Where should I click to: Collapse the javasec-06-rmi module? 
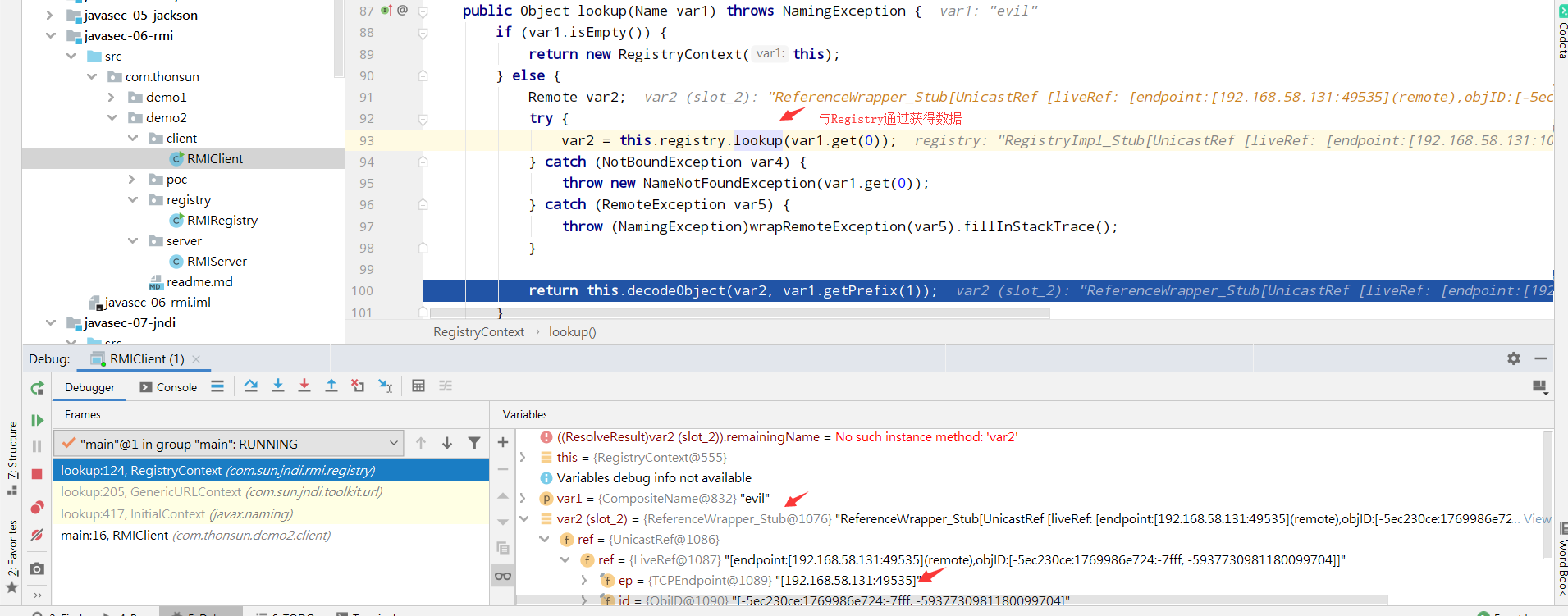50,35
